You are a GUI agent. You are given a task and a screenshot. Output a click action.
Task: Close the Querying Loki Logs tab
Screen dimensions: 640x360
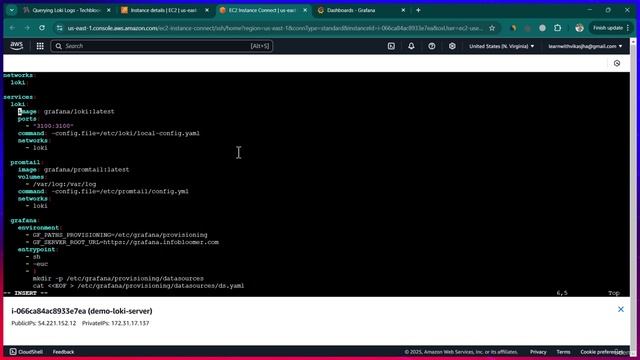109,10
